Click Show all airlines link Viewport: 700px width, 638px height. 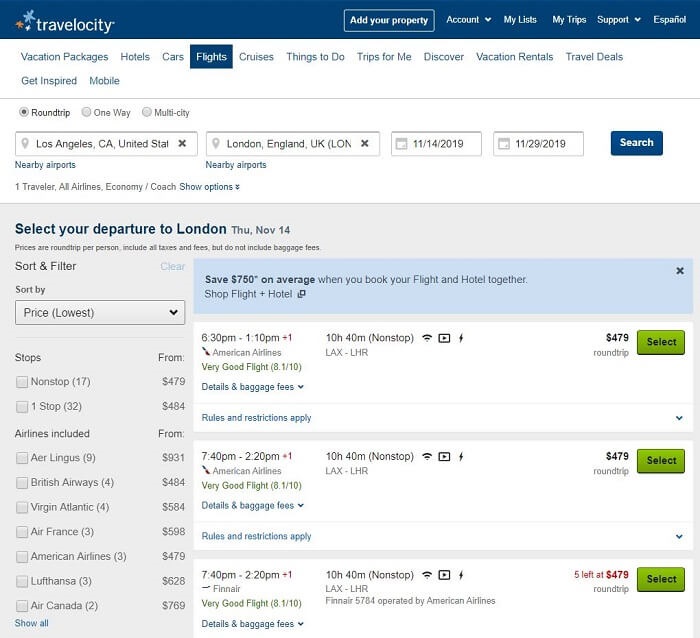click(x=31, y=623)
